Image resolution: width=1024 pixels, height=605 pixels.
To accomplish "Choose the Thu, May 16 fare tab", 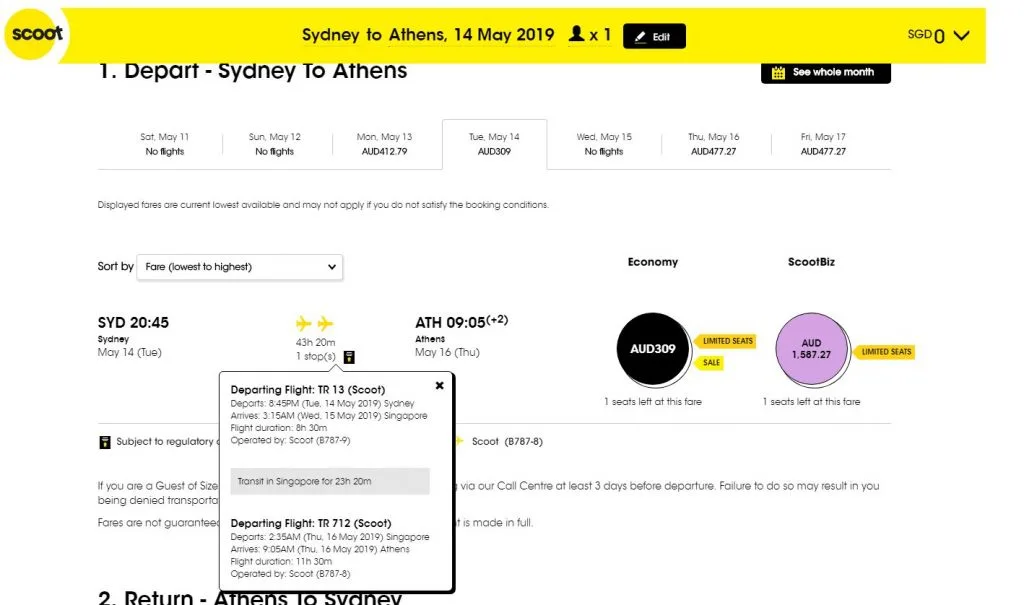I will click(x=714, y=144).
